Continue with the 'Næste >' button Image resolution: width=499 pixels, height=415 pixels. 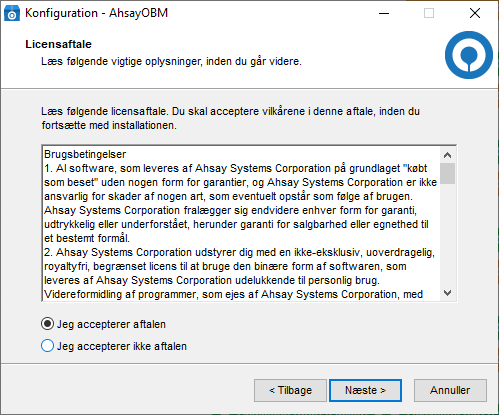365,390
